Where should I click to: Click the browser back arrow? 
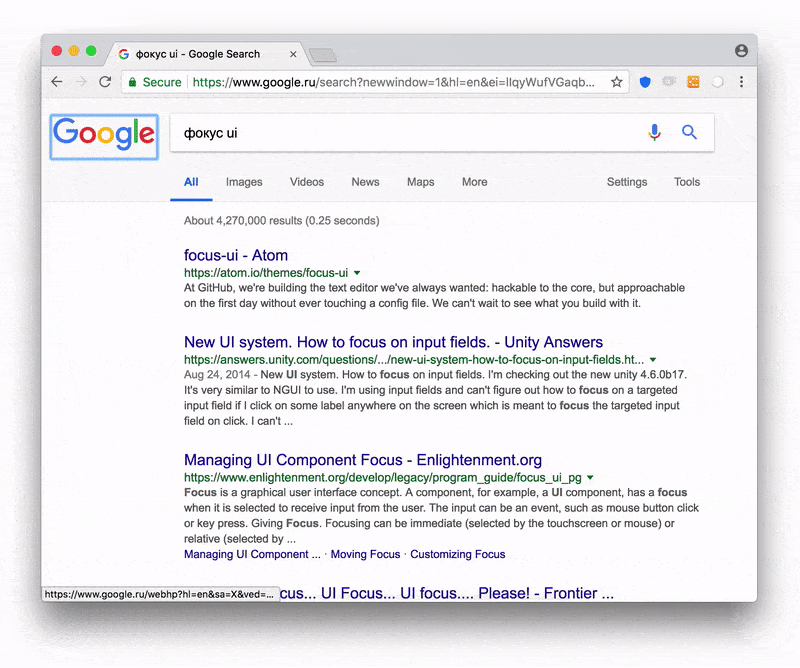[57, 82]
